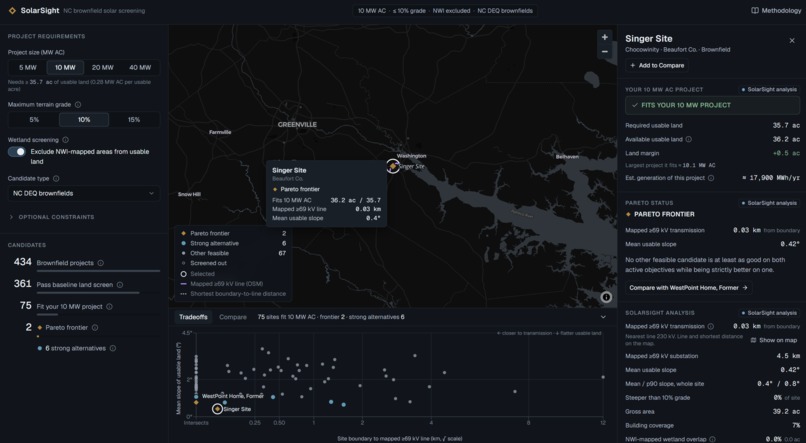Open the map attribution info icon
The width and height of the screenshot is (806, 443).
(606, 297)
